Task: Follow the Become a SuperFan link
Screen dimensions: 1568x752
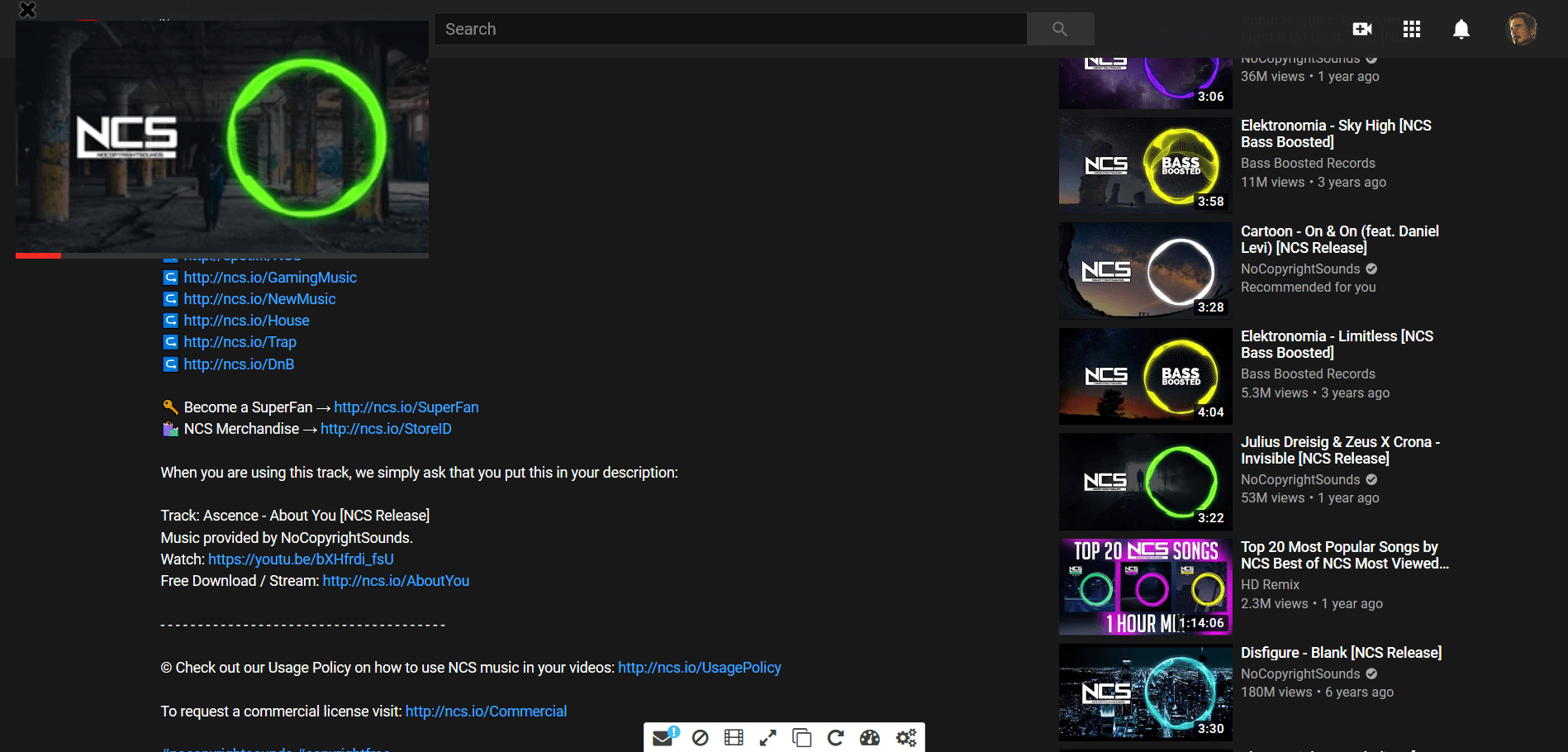Action: click(x=406, y=407)
